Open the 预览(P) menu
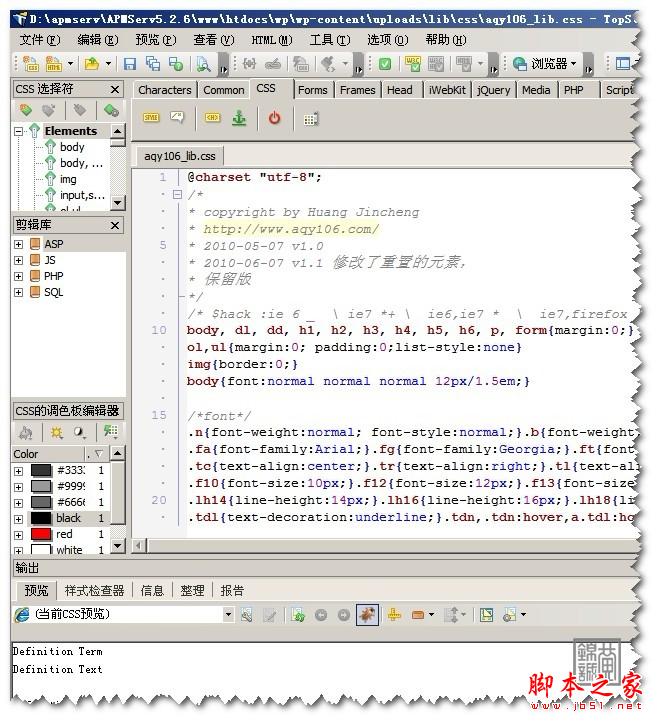Viewport: 659px width, 722px height. pyautogui.click(x=156, y=40)
